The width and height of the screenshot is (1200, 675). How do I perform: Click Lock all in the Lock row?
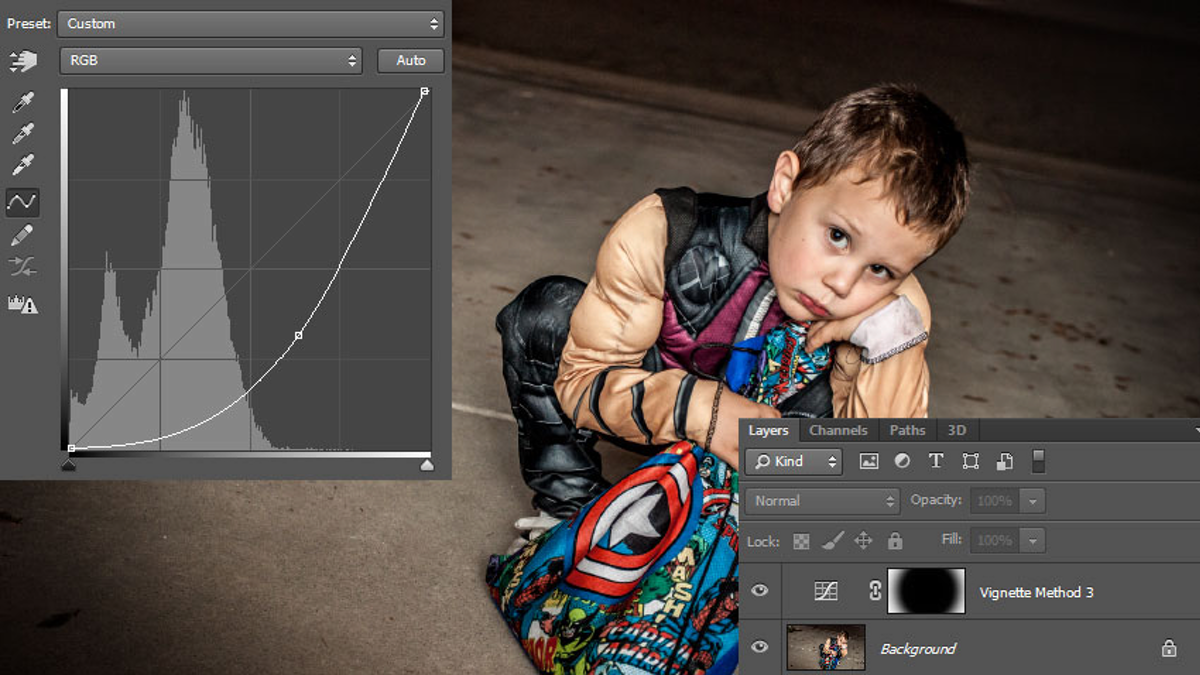click(x=895, y=540)
